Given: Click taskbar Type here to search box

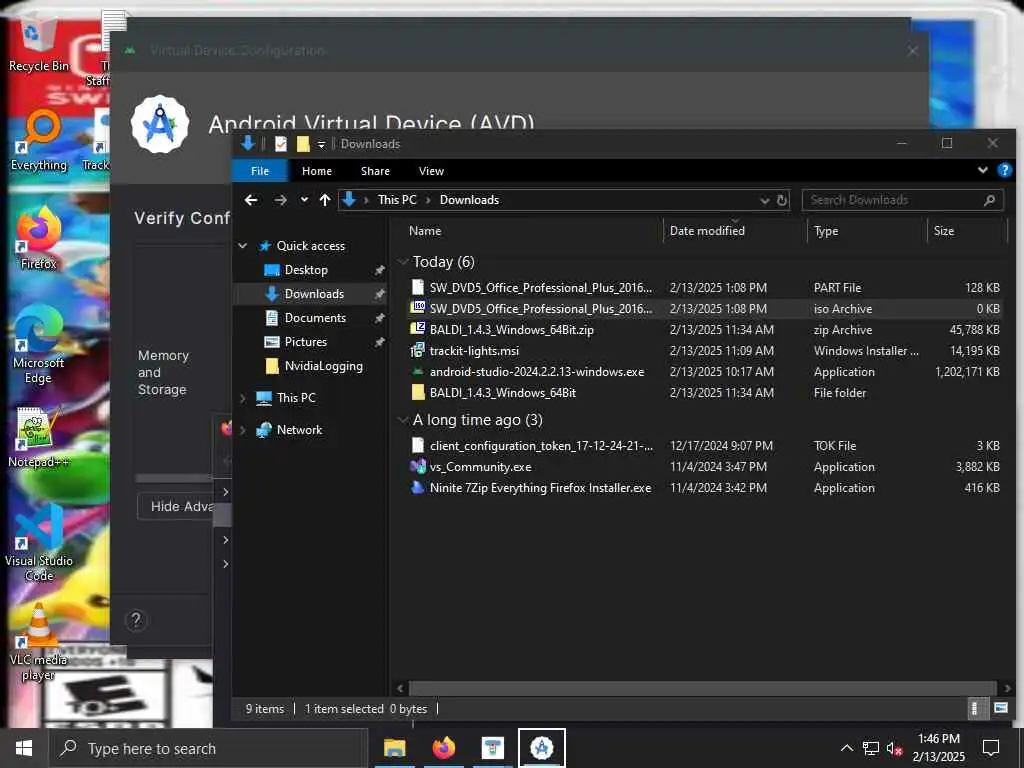Looking at the screenshot, I should pos(208,748).
